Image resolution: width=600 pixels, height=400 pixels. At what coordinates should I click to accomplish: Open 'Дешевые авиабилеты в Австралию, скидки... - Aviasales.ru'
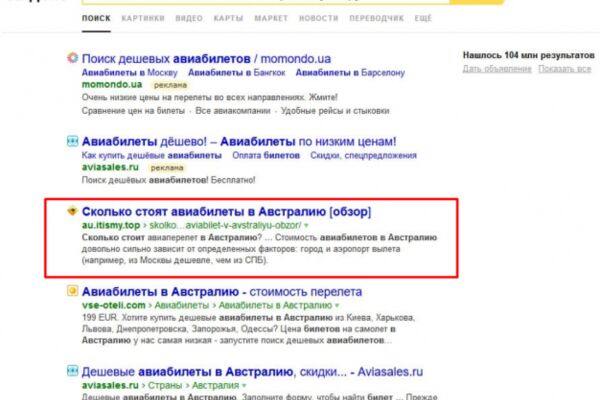(x=252, y=372)
